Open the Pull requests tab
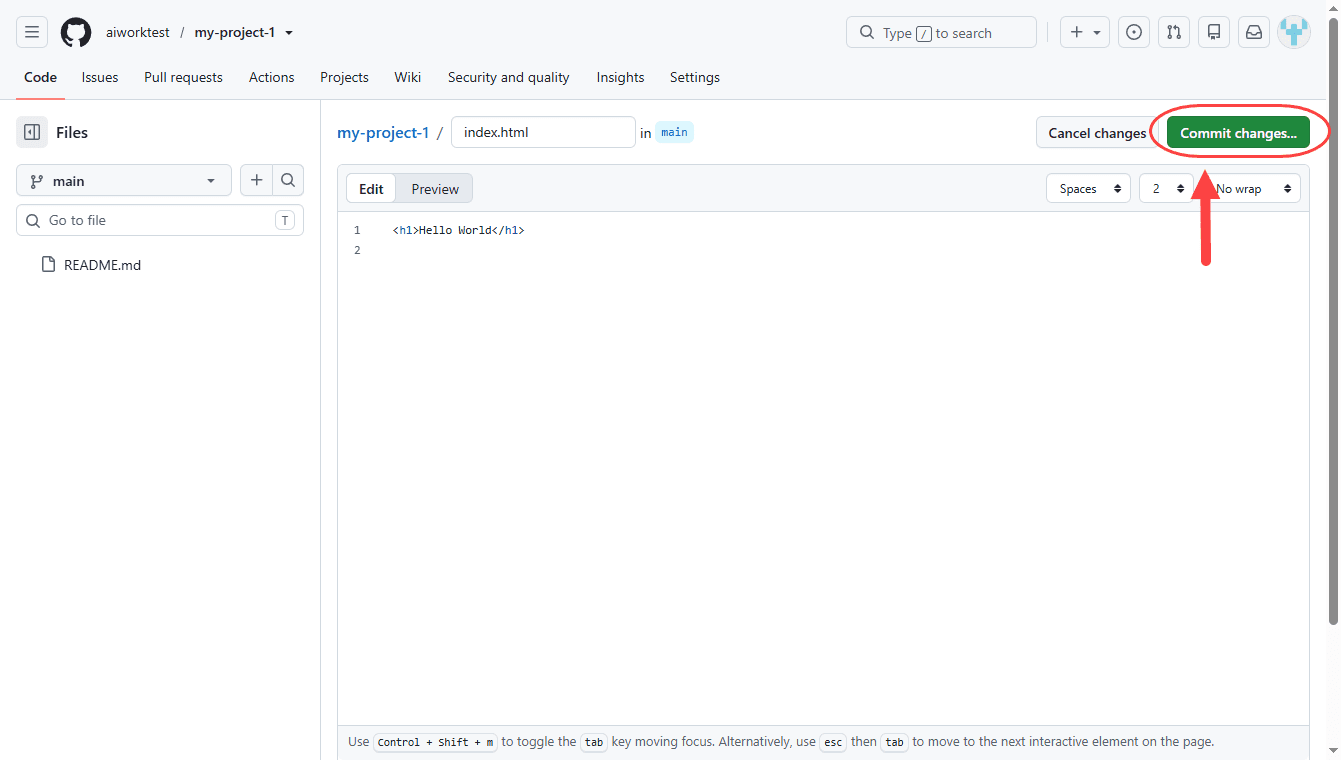Viewport: 1341px width, 760px height. tap(183, 77)
